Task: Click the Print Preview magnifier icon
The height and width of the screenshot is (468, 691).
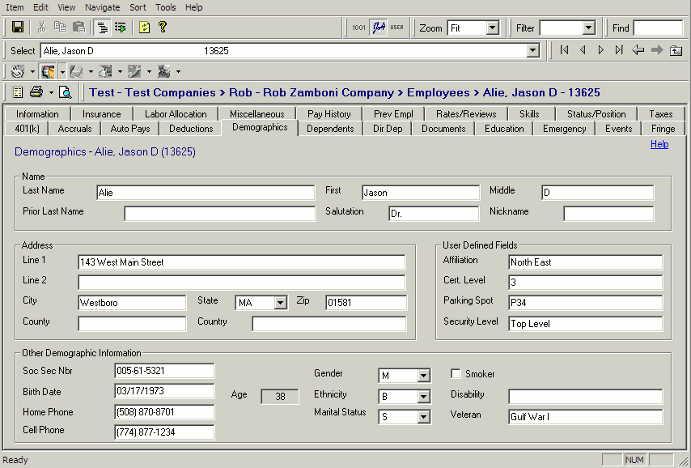Action: click(x=65, y=92)
